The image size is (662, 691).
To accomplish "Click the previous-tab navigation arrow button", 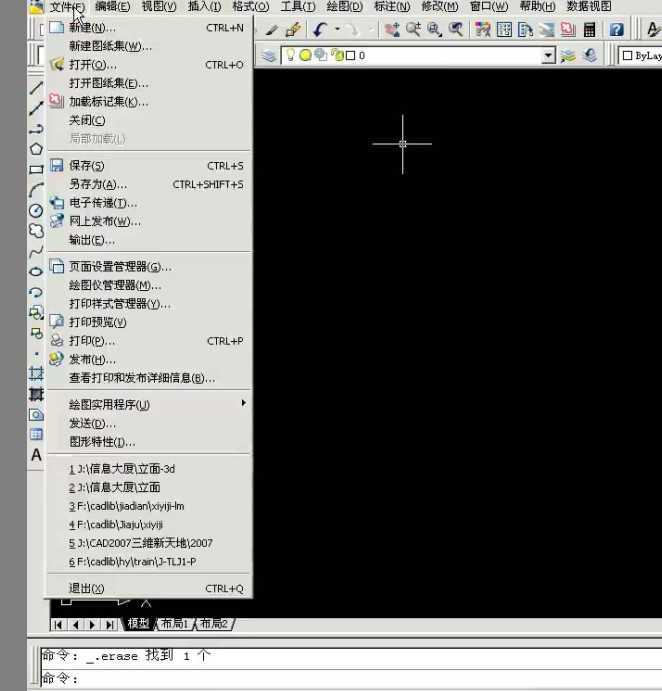I will pyautogui.click(x=75, y=624).
